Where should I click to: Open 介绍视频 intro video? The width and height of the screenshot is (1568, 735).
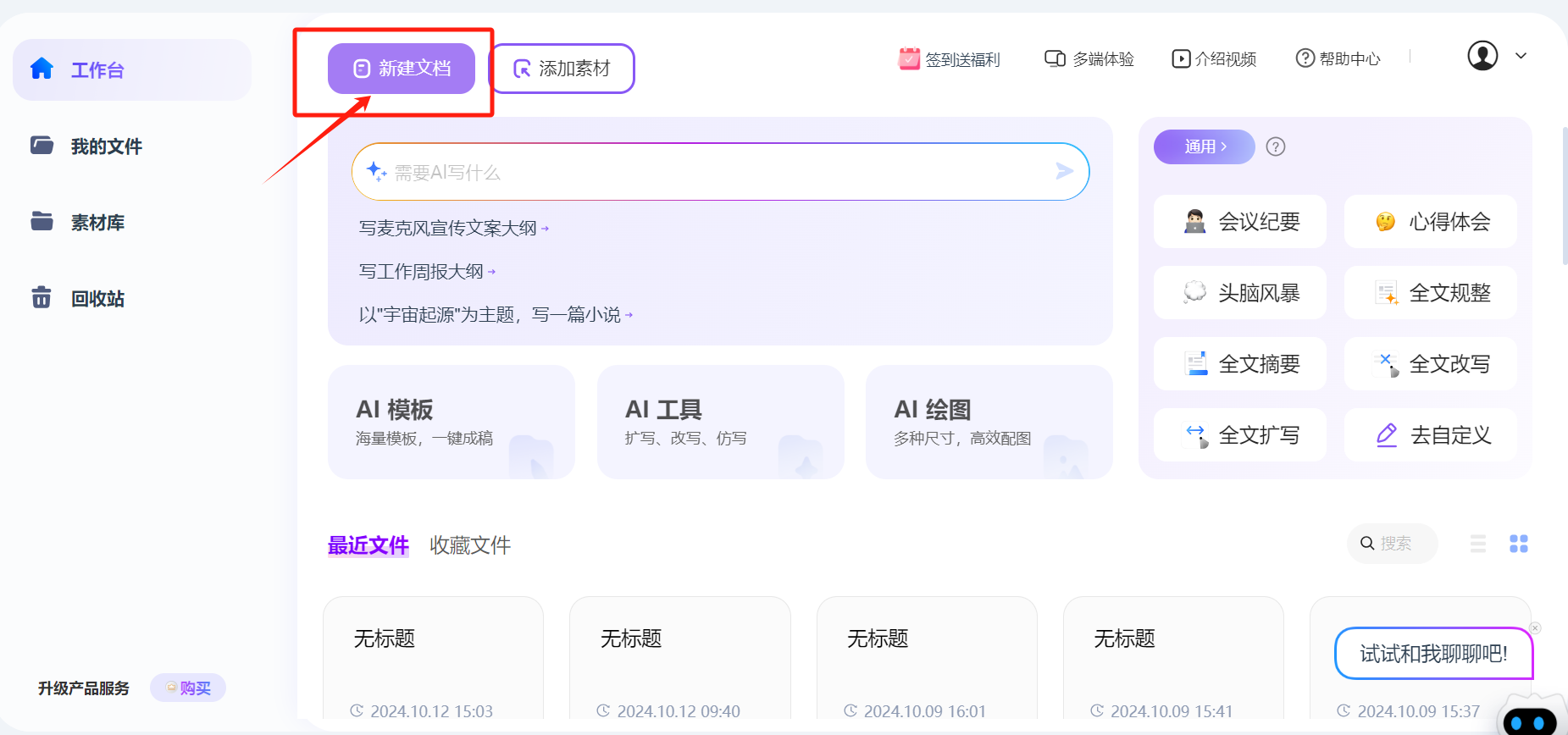point(1214,58)
